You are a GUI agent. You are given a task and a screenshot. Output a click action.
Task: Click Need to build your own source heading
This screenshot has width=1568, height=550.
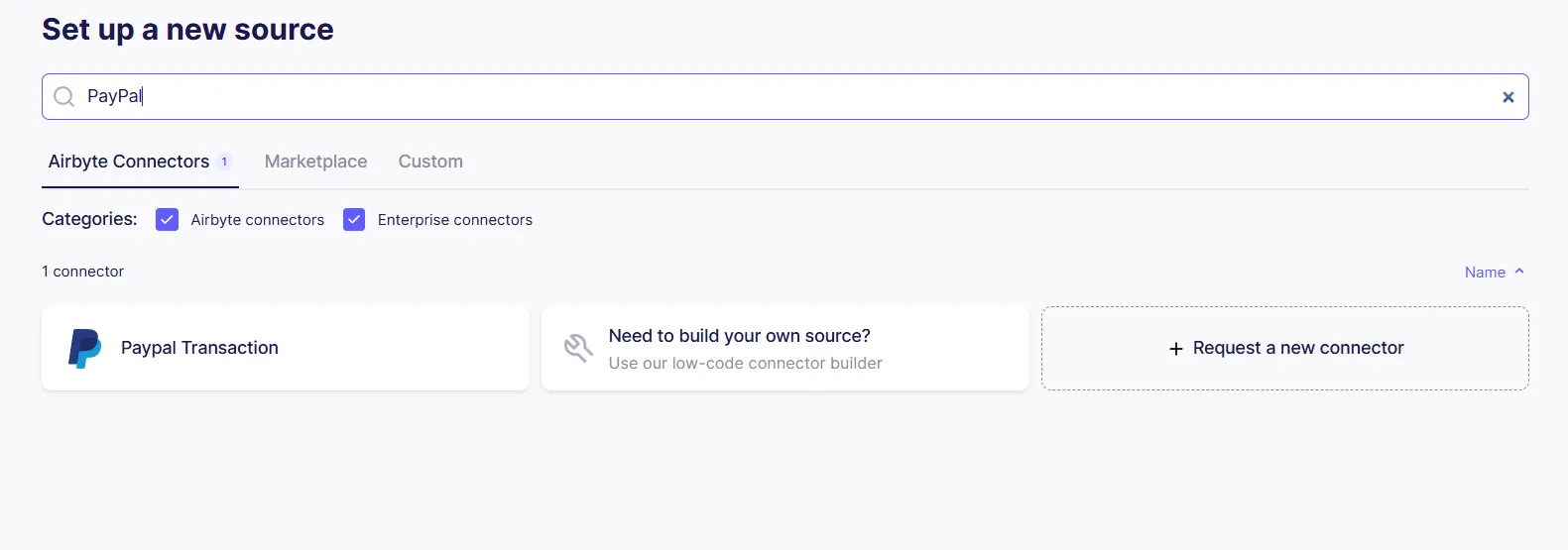pos(740,336)
